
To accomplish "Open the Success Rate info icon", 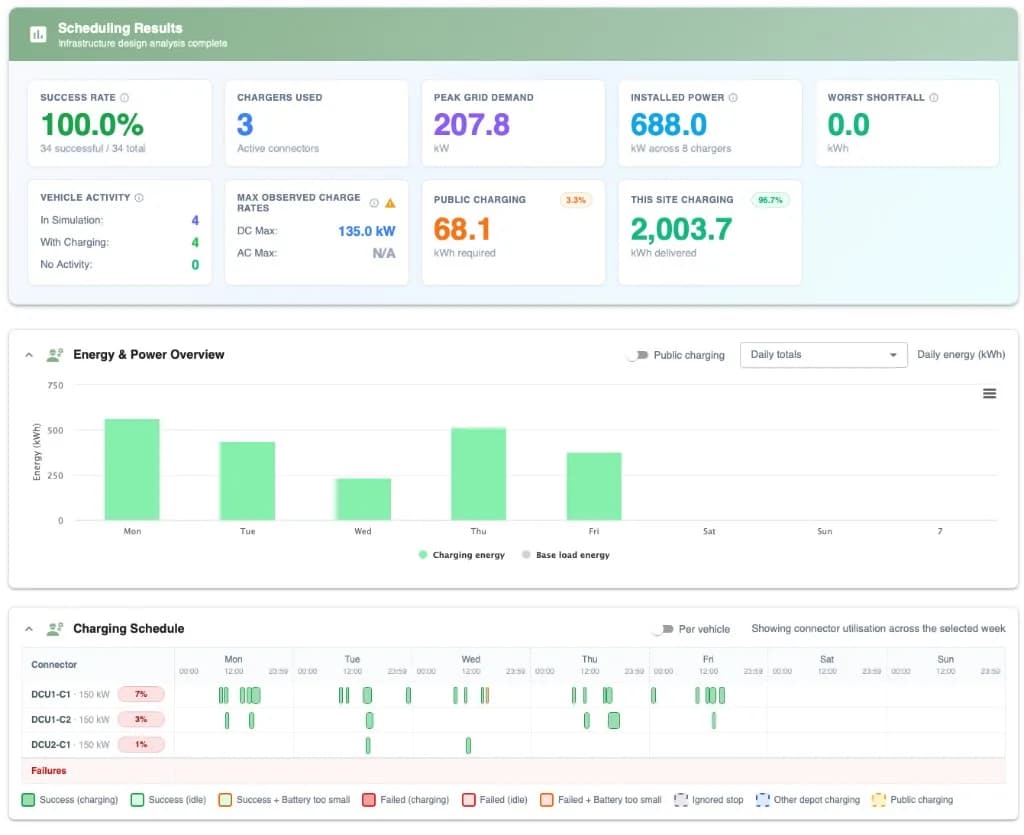I will (x=124, y=98).
